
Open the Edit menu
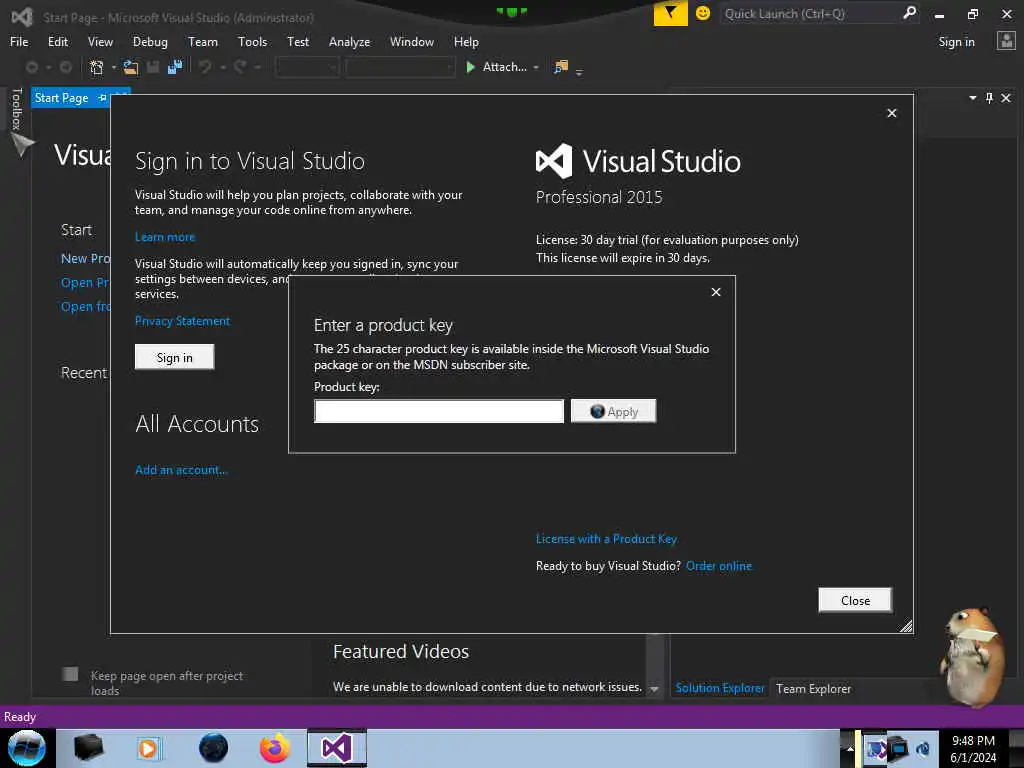pos(58,42)
